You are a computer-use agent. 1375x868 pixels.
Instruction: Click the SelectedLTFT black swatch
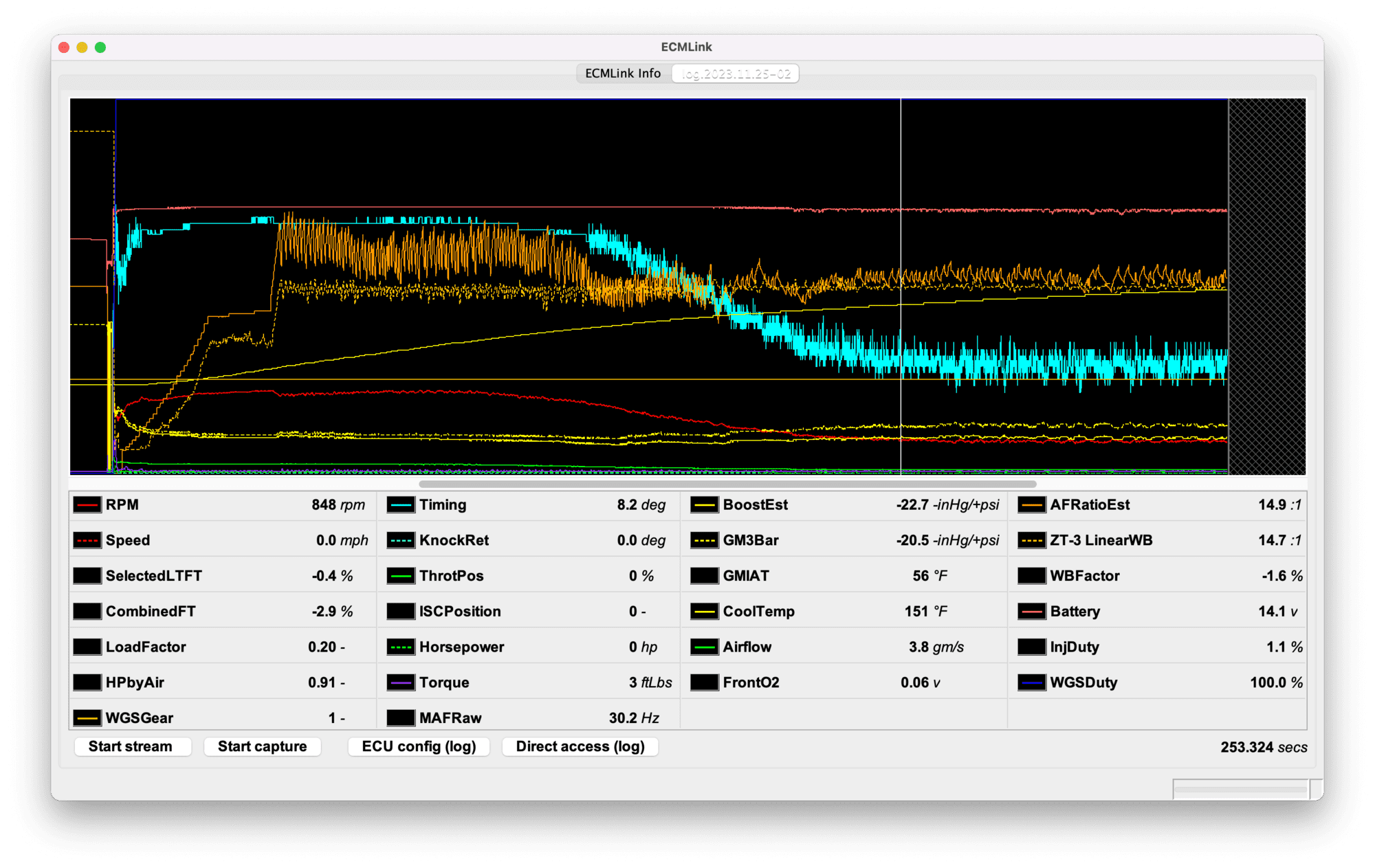87,576
